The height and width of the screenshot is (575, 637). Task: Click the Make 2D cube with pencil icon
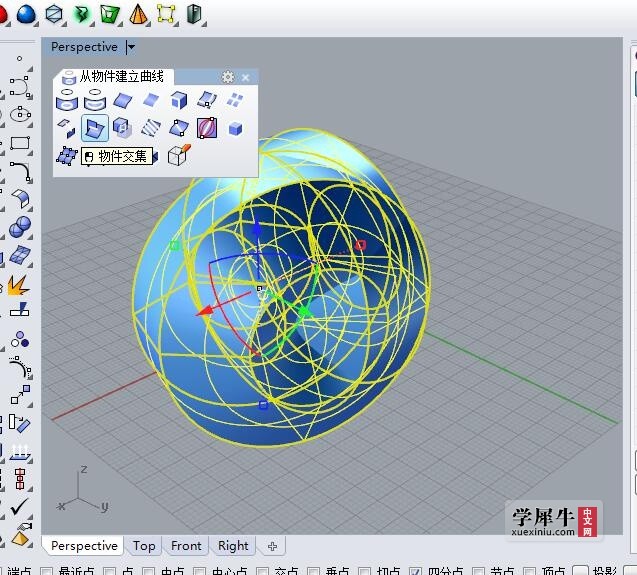click(179, 155)
